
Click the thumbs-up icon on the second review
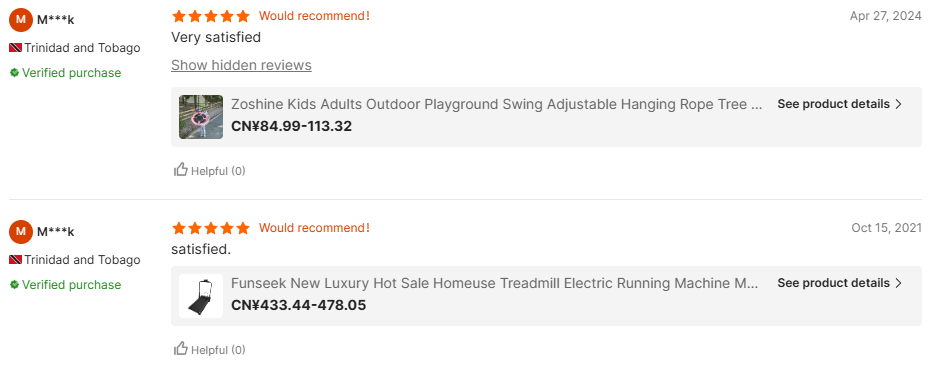click(x=181, y=348)
